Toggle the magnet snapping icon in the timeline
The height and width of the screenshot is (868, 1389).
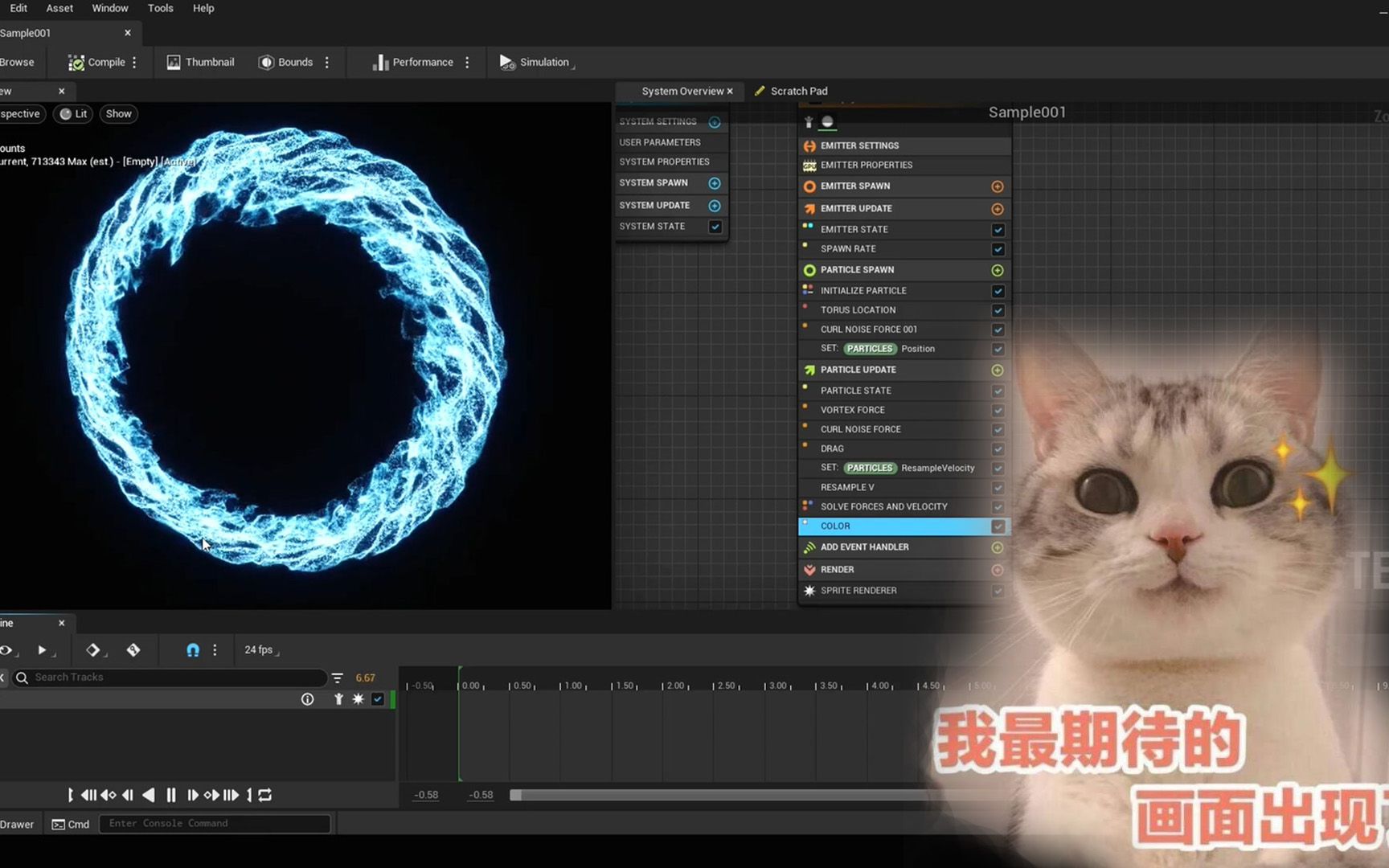pyautogui.click(x=193, y=650)
